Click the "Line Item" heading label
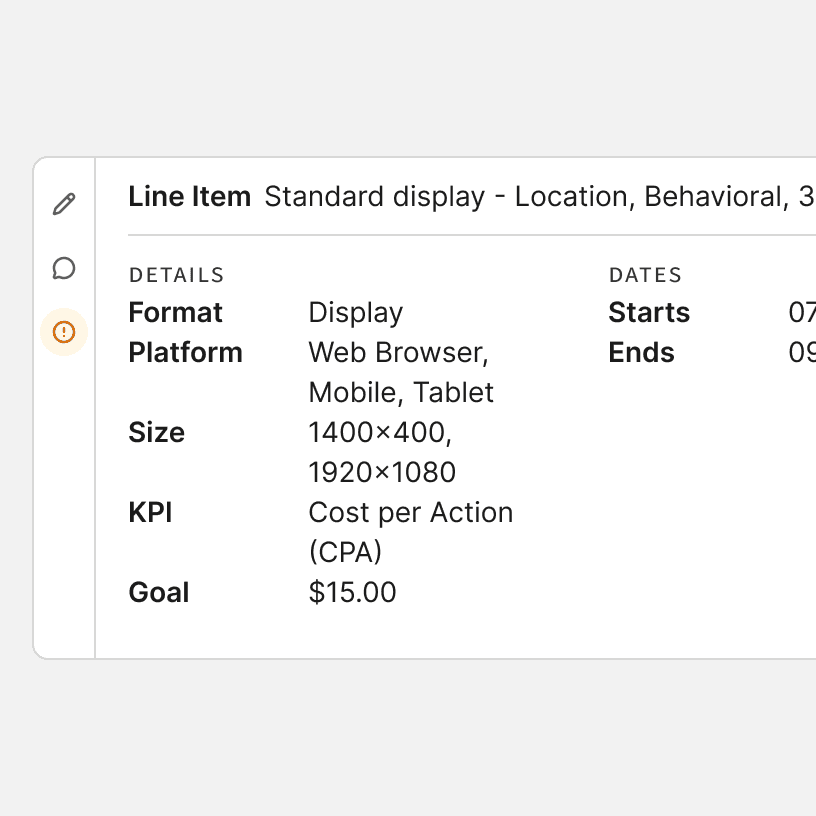Screen dimensions: 816x816 click(x=189, y=197)
